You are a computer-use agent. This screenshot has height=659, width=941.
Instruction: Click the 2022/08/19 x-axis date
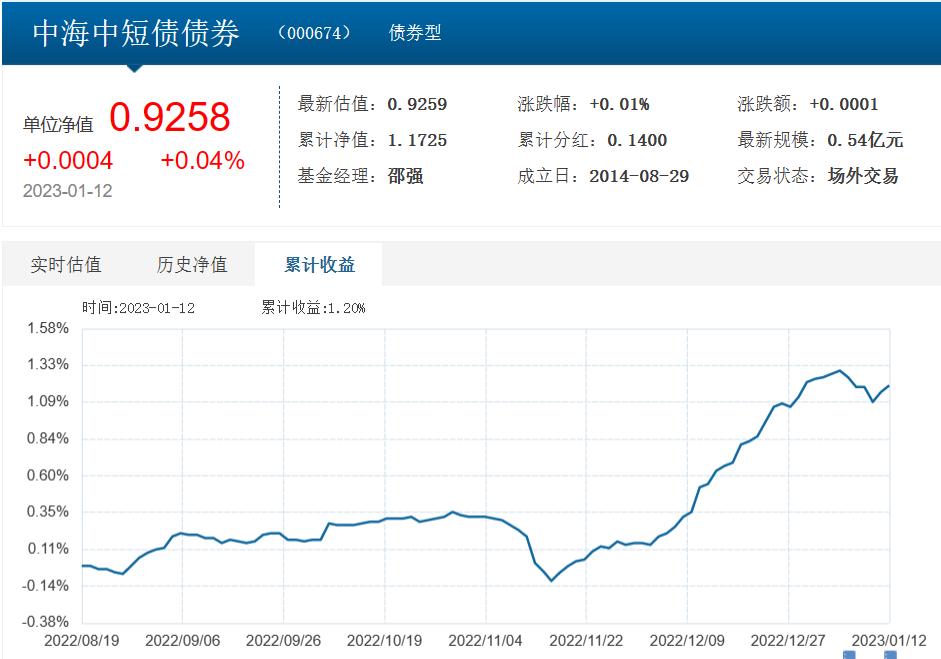click(x=82, y=640)
